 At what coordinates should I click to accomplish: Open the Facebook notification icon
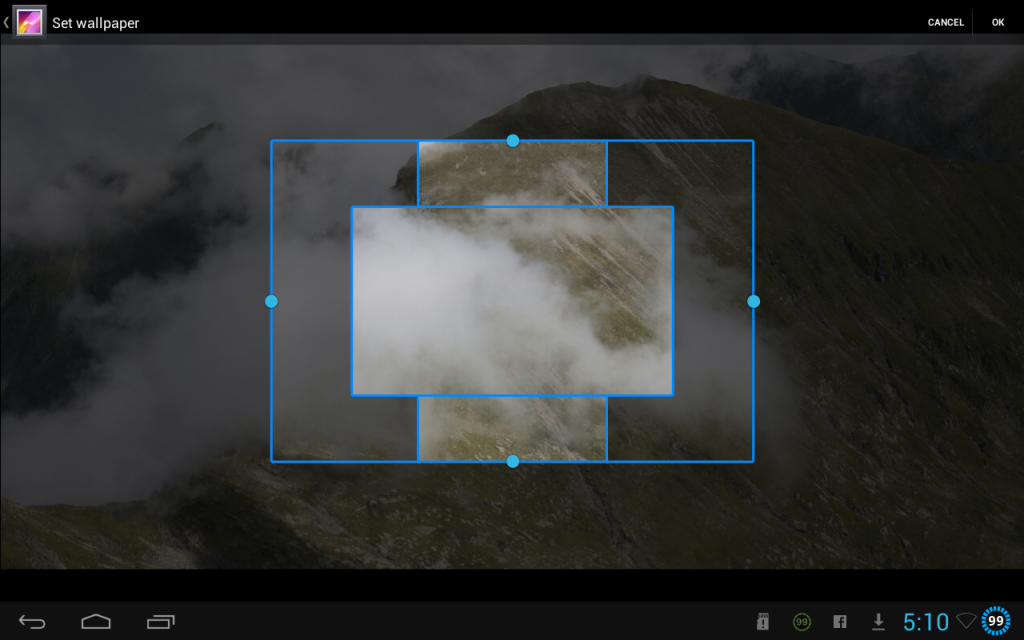click(x=840, y=622)
